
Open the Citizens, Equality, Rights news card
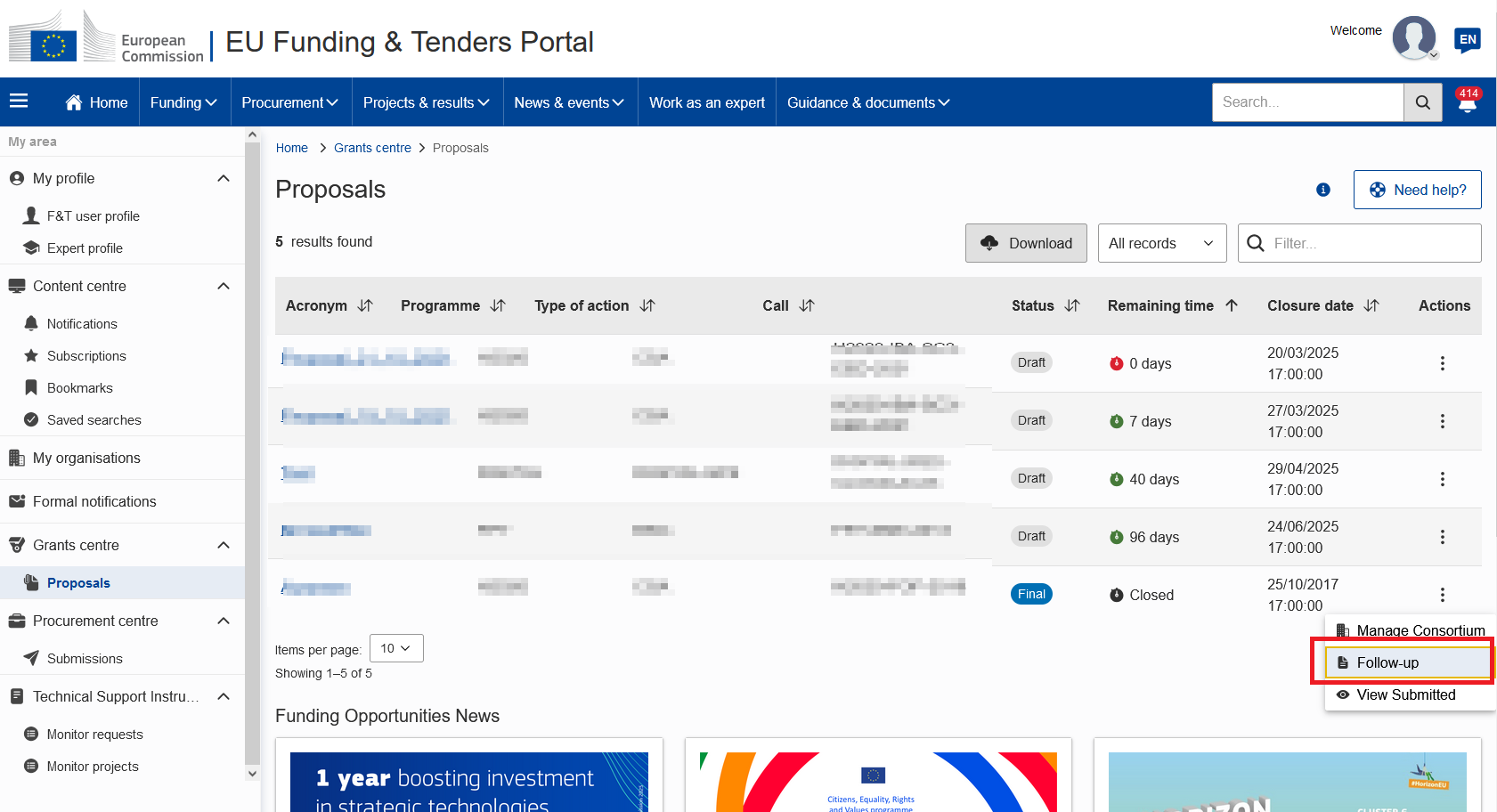[878, 775]
